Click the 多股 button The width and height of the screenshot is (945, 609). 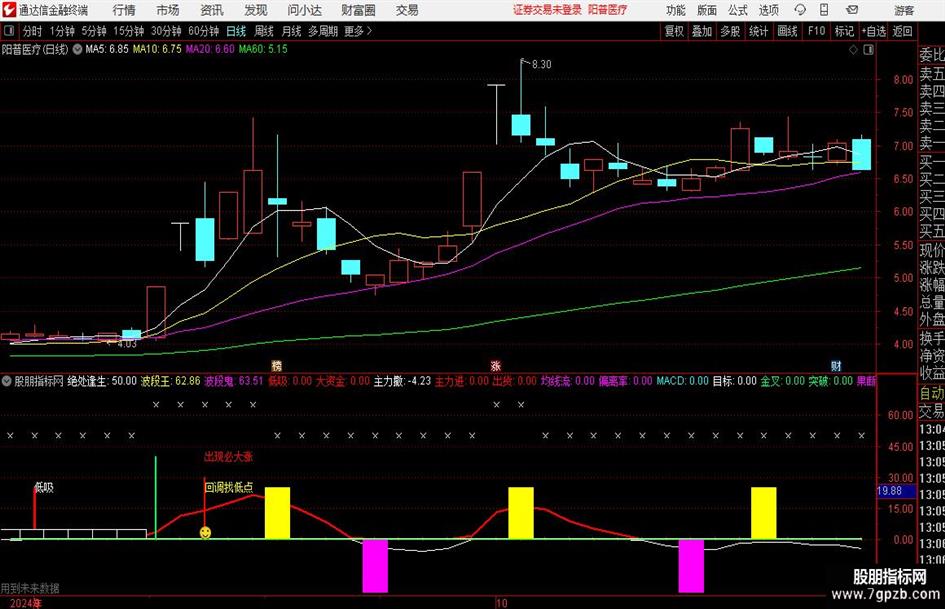click(x=730, y=31)
